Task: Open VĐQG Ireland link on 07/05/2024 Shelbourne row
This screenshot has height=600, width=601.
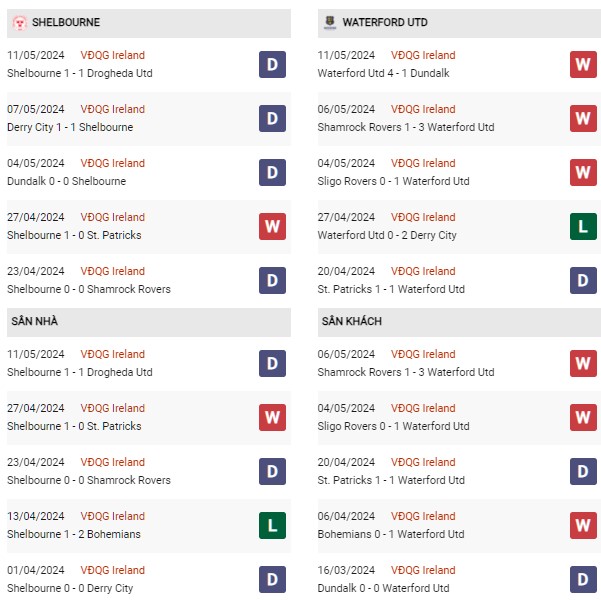Action: pyautogui.click(x=112, y=109)
